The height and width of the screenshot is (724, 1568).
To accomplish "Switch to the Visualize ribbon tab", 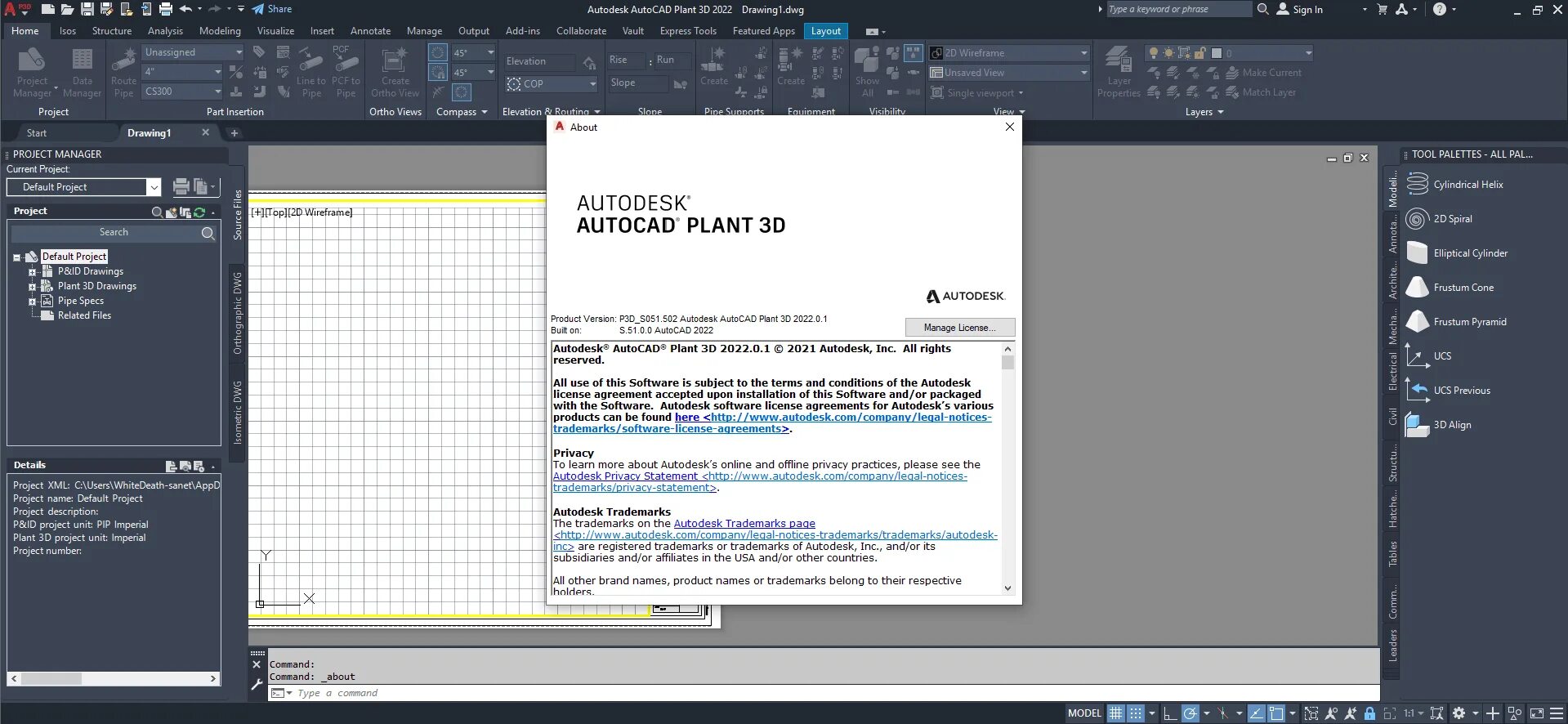I will (x=275, y=31).
